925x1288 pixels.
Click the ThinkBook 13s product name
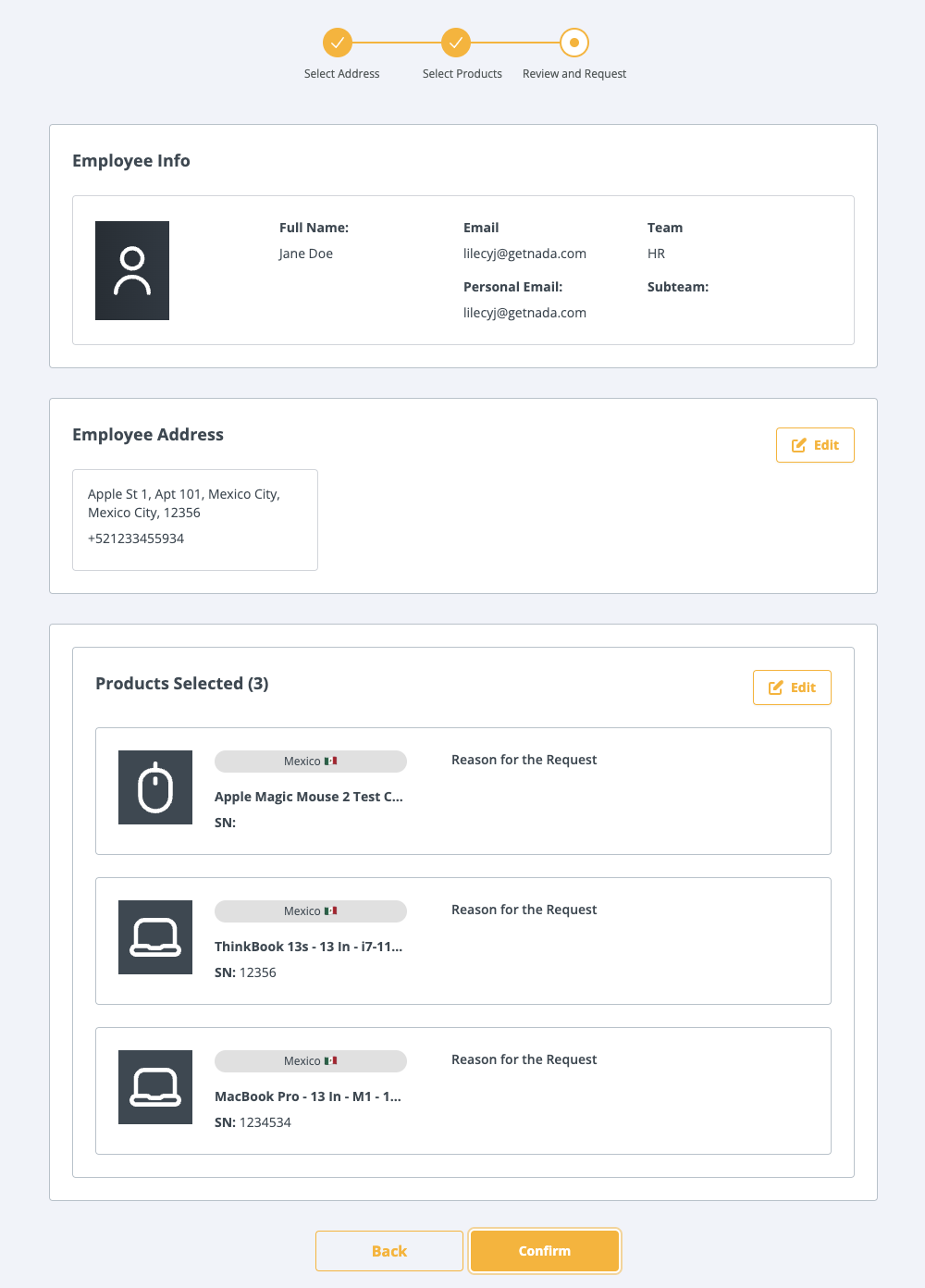point(308,947)
